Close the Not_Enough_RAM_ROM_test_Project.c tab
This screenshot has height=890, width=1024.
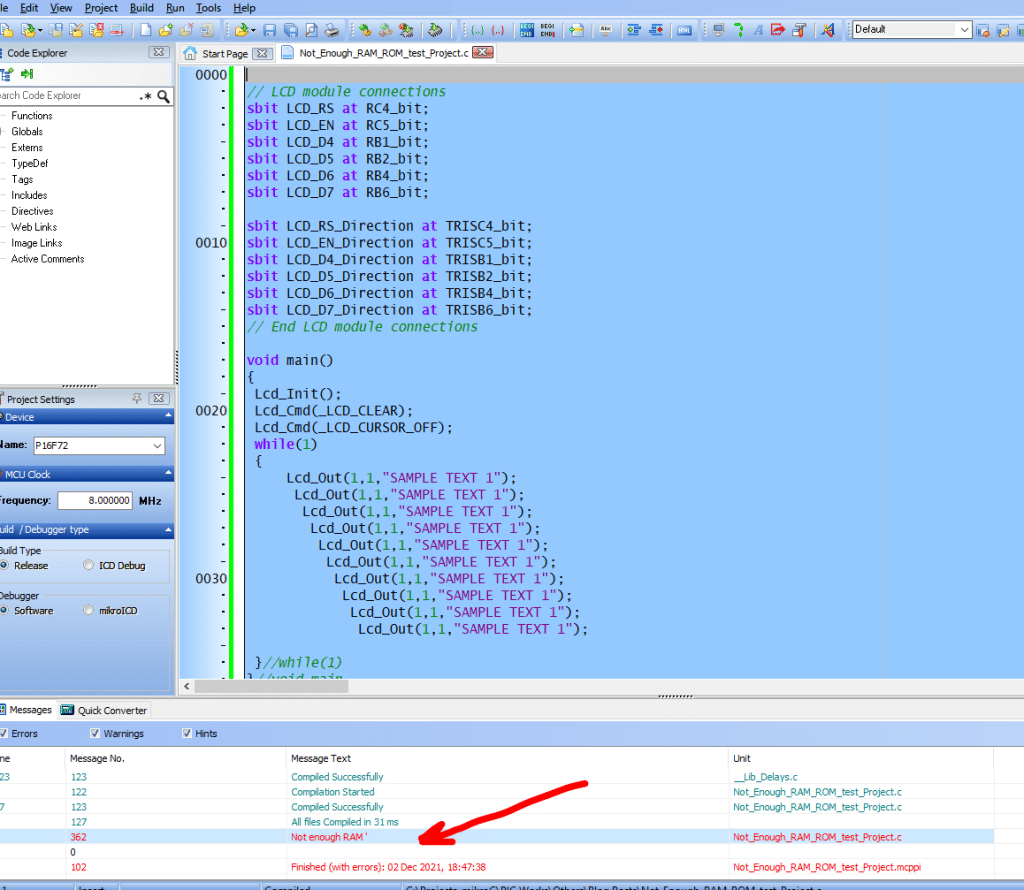click(483, 52)
